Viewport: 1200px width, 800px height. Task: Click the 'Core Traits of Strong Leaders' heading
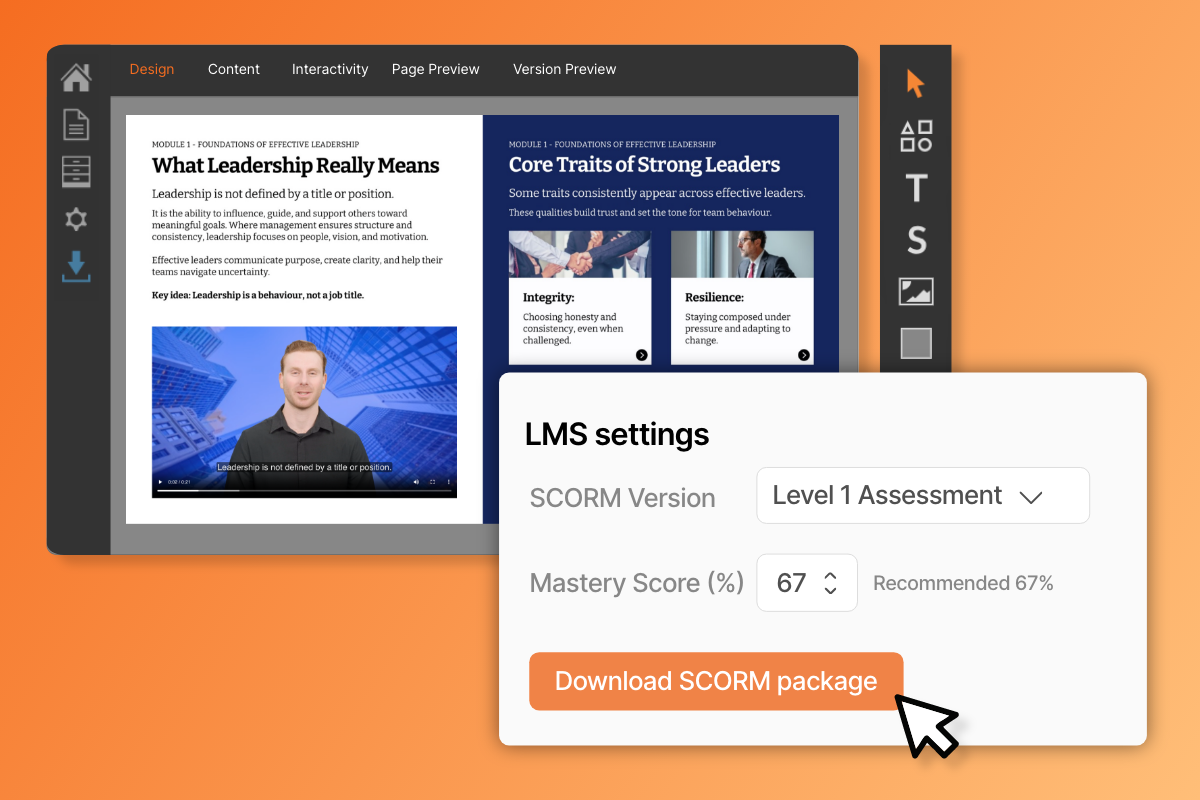pos(645,165)
